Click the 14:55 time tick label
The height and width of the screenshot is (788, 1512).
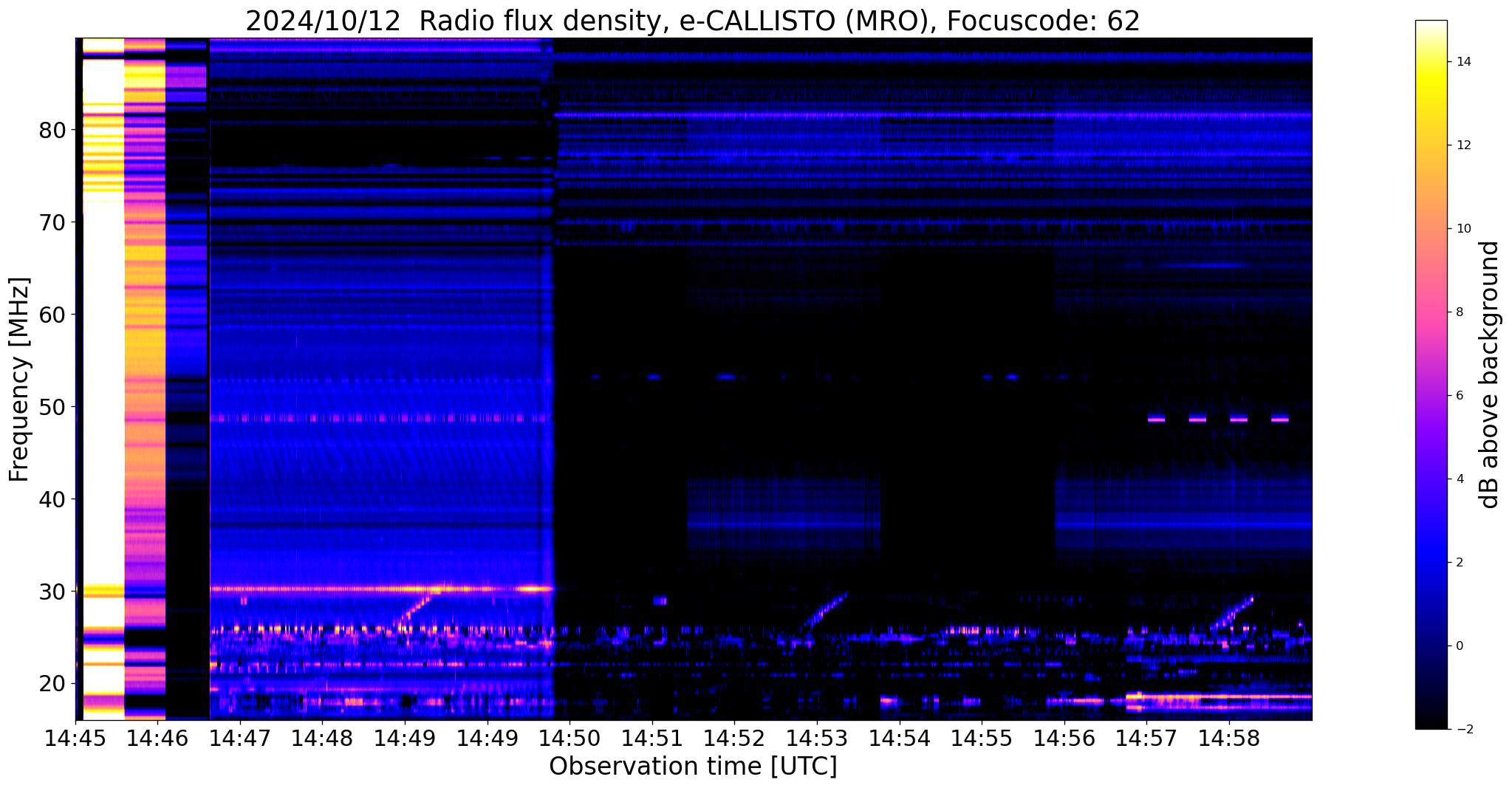pos(982,739)
